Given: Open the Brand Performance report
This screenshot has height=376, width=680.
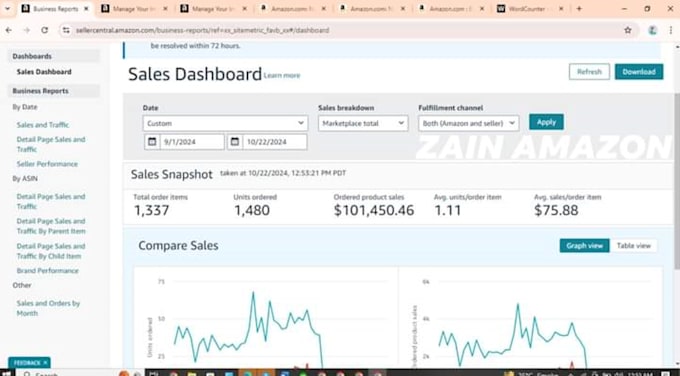Looking at the screenshot, I should pyautogui.click(x=48, y=271).
